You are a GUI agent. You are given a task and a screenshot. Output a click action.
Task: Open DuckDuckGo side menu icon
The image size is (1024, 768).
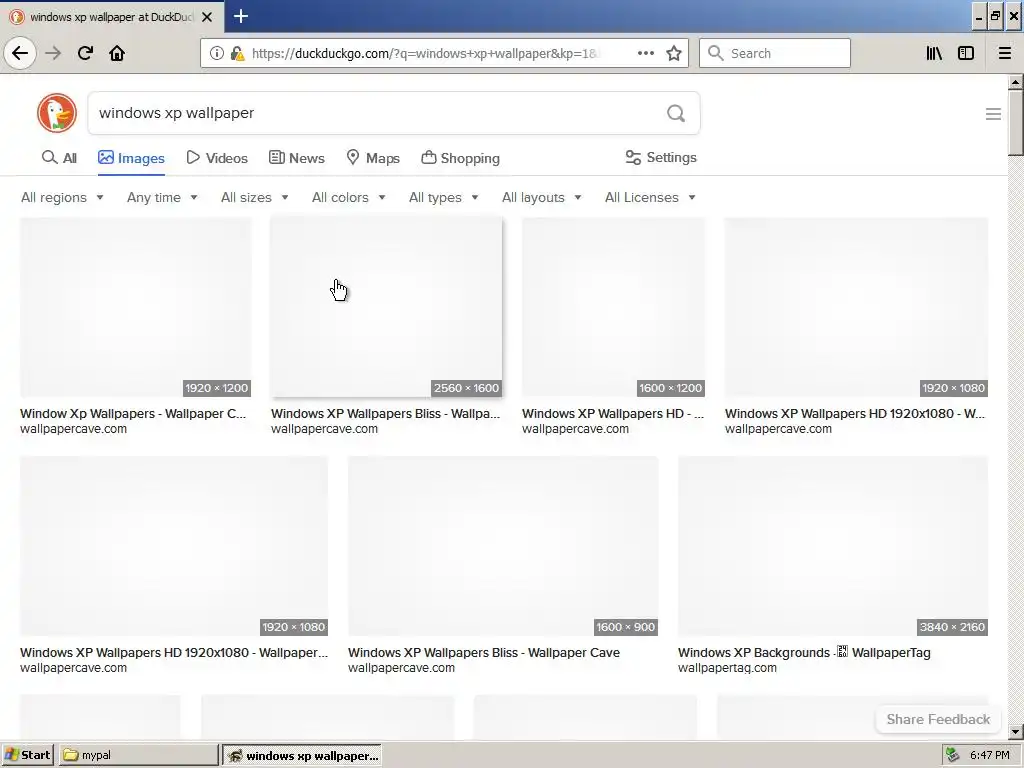coord(993,114)
